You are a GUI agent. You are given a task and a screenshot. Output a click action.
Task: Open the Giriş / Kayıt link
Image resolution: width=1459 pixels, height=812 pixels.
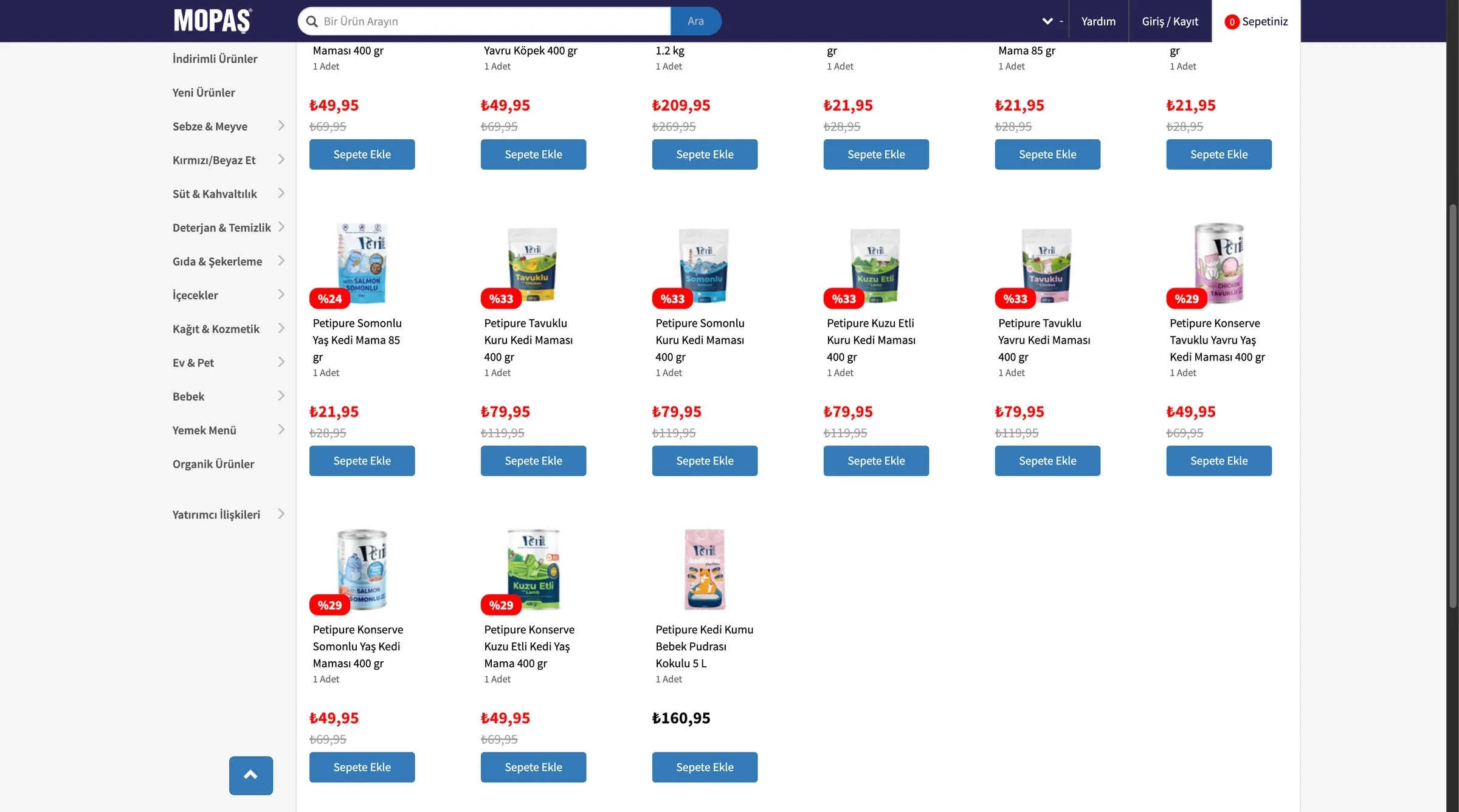point(1170,21)
